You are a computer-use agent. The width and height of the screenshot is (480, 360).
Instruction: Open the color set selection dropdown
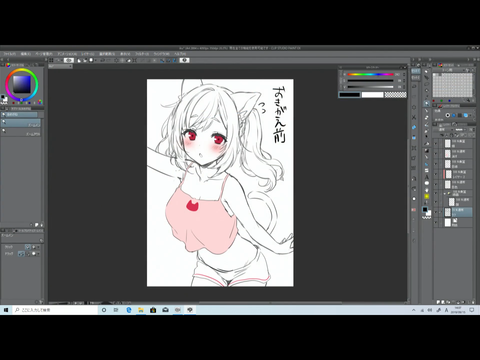click(453, 70)
